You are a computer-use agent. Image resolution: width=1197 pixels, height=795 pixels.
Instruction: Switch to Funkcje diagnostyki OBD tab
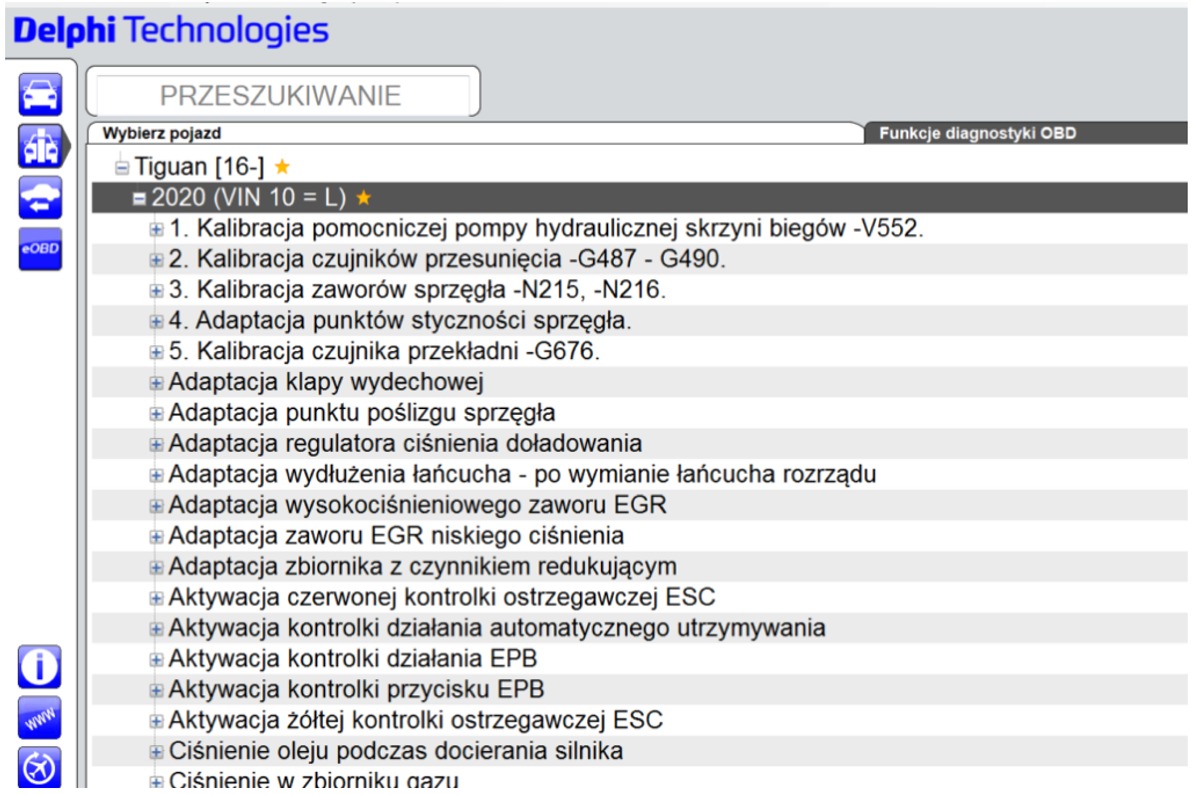pyautogui.click(x=977, y=133)
